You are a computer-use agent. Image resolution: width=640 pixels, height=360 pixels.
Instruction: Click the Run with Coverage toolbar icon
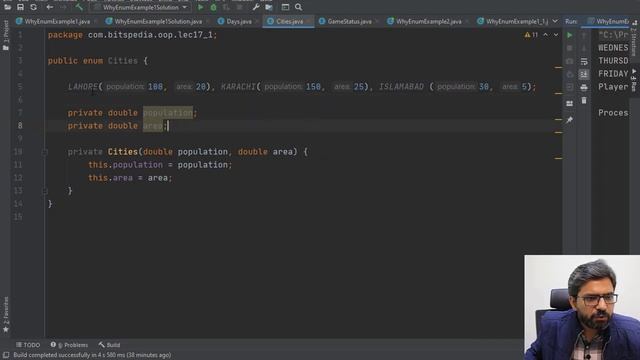[x=226, y=7]
